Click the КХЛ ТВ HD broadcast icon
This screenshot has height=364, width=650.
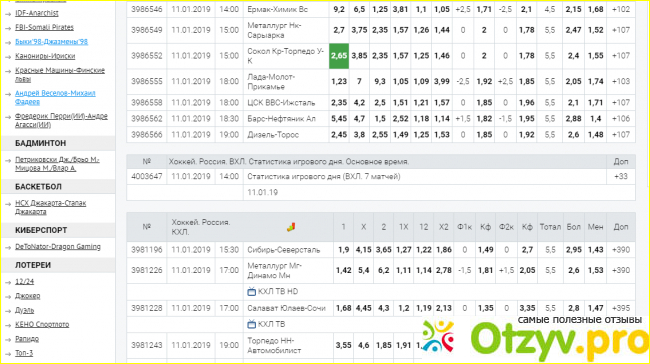click(x=251, y=292)
